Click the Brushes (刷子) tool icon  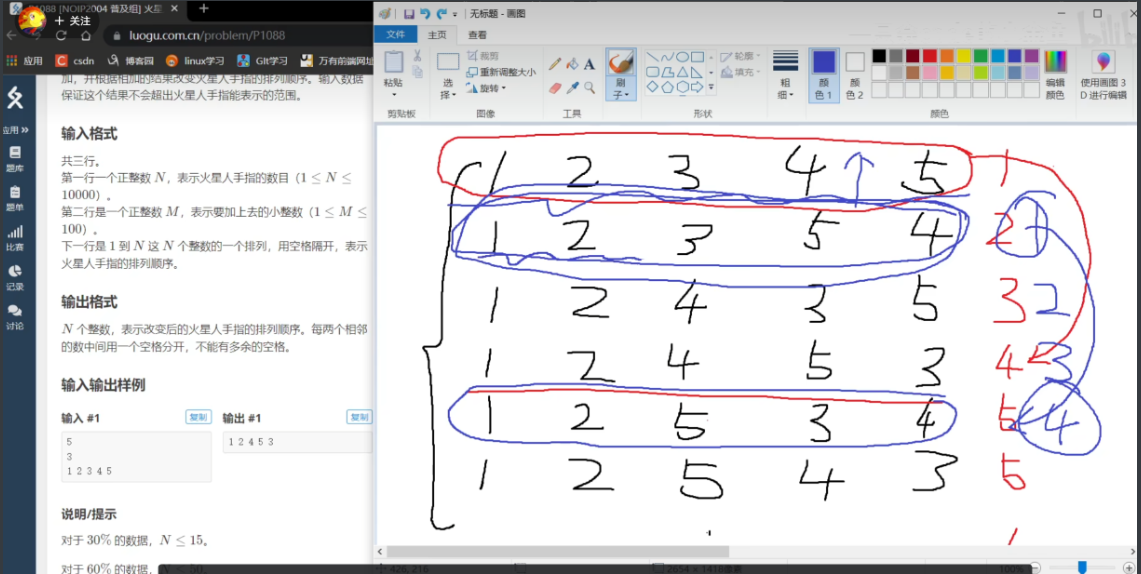[621, 64]
